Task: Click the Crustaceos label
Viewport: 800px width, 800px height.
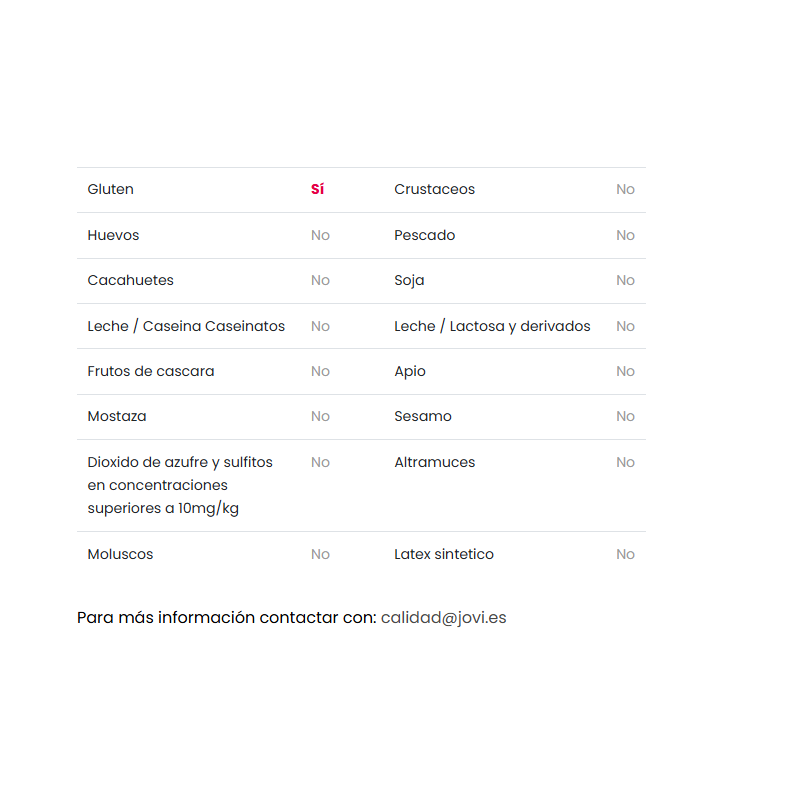Action: pyautogui.click(x=434, y=189)
